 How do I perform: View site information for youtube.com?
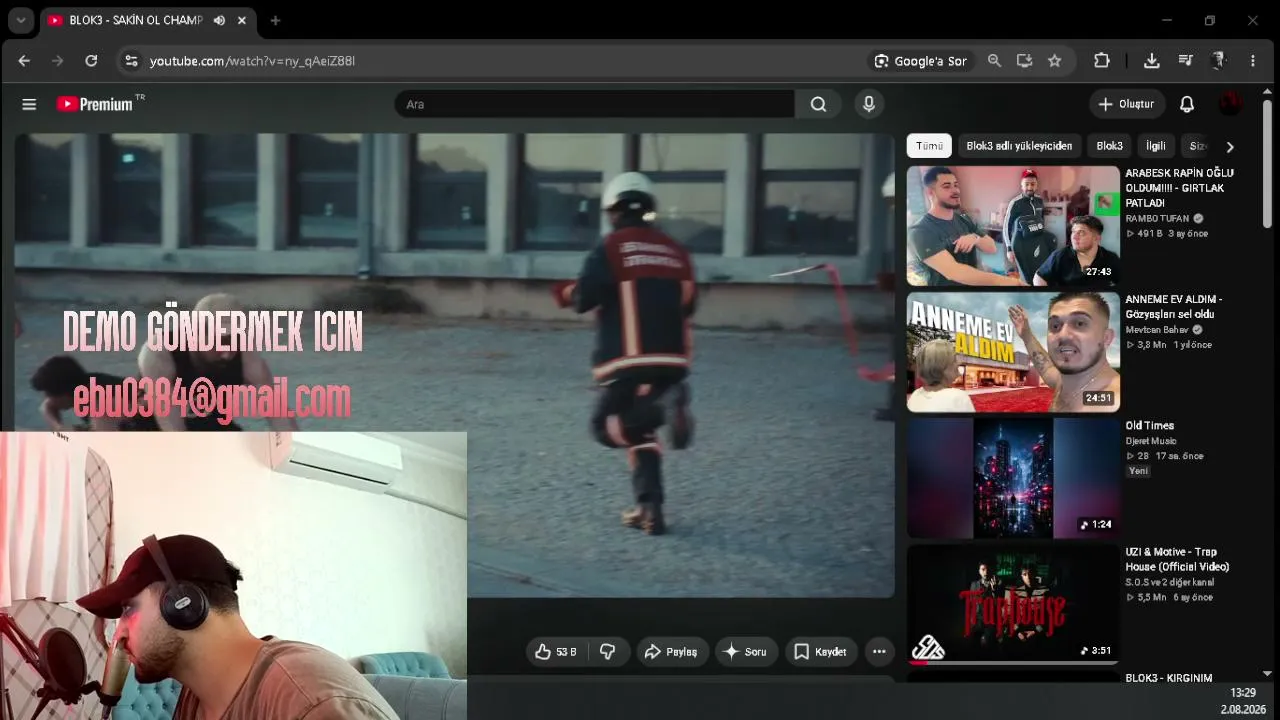(x=131, y=61)
